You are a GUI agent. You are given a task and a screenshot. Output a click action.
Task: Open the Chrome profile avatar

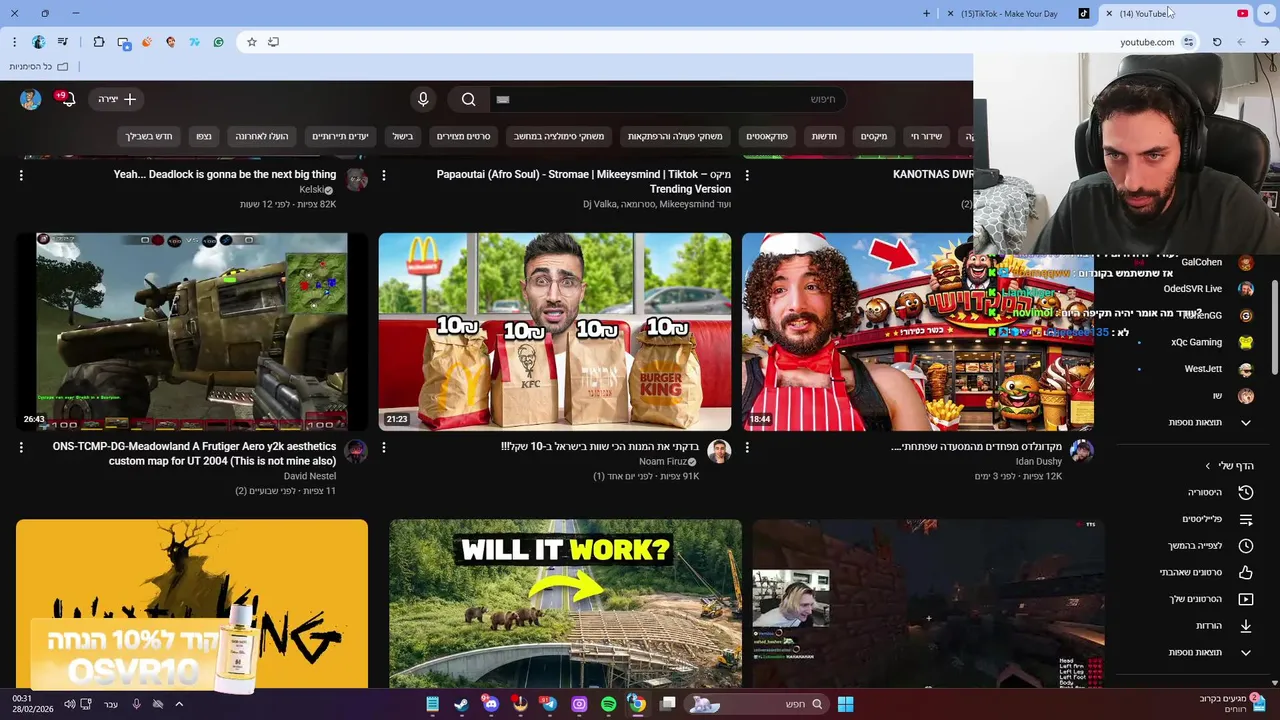[x=39, y=42]
